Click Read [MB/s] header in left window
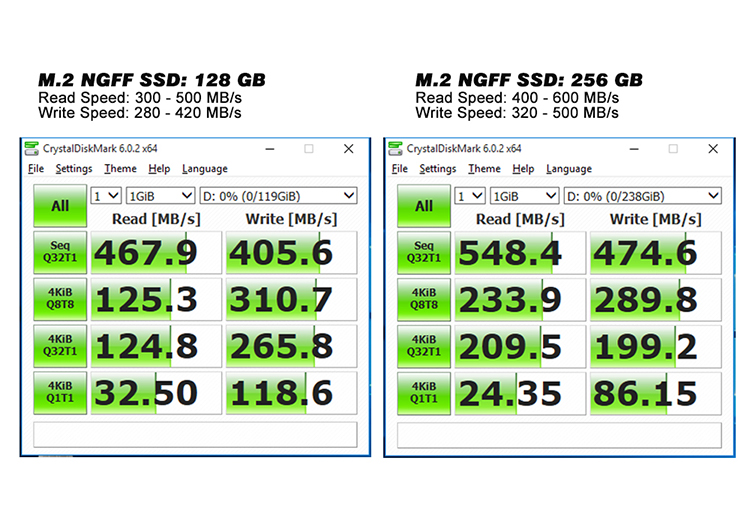The height and width of the screenshot is (527, 750). 156,219
